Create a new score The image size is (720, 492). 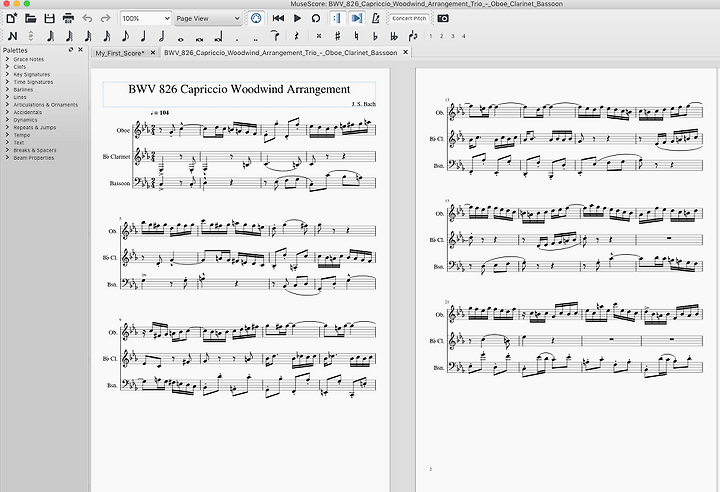click(x=11, y=18)
